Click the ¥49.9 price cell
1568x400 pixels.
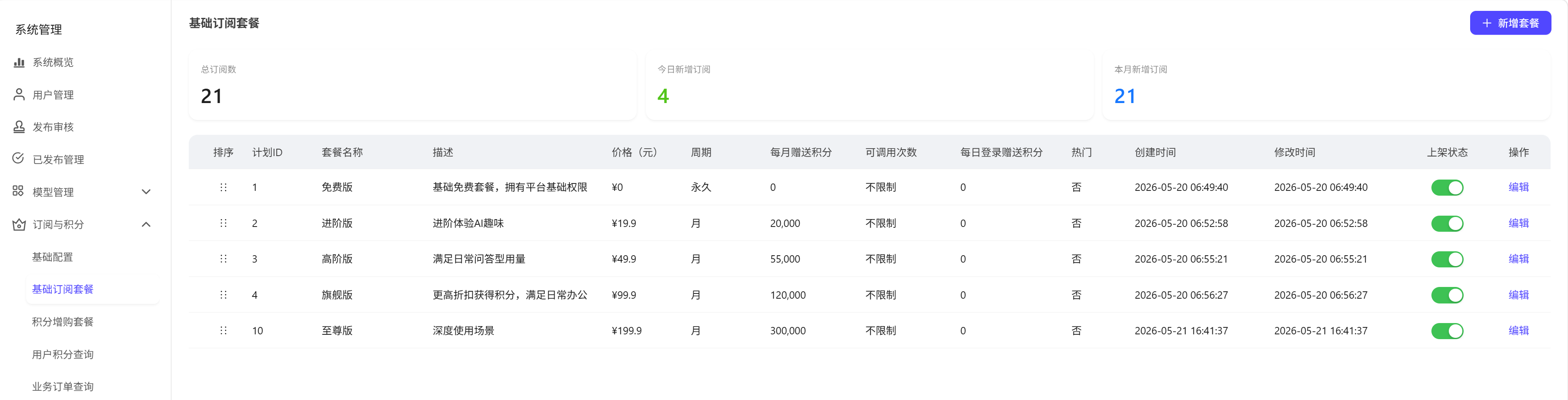[x=624, y=259]
